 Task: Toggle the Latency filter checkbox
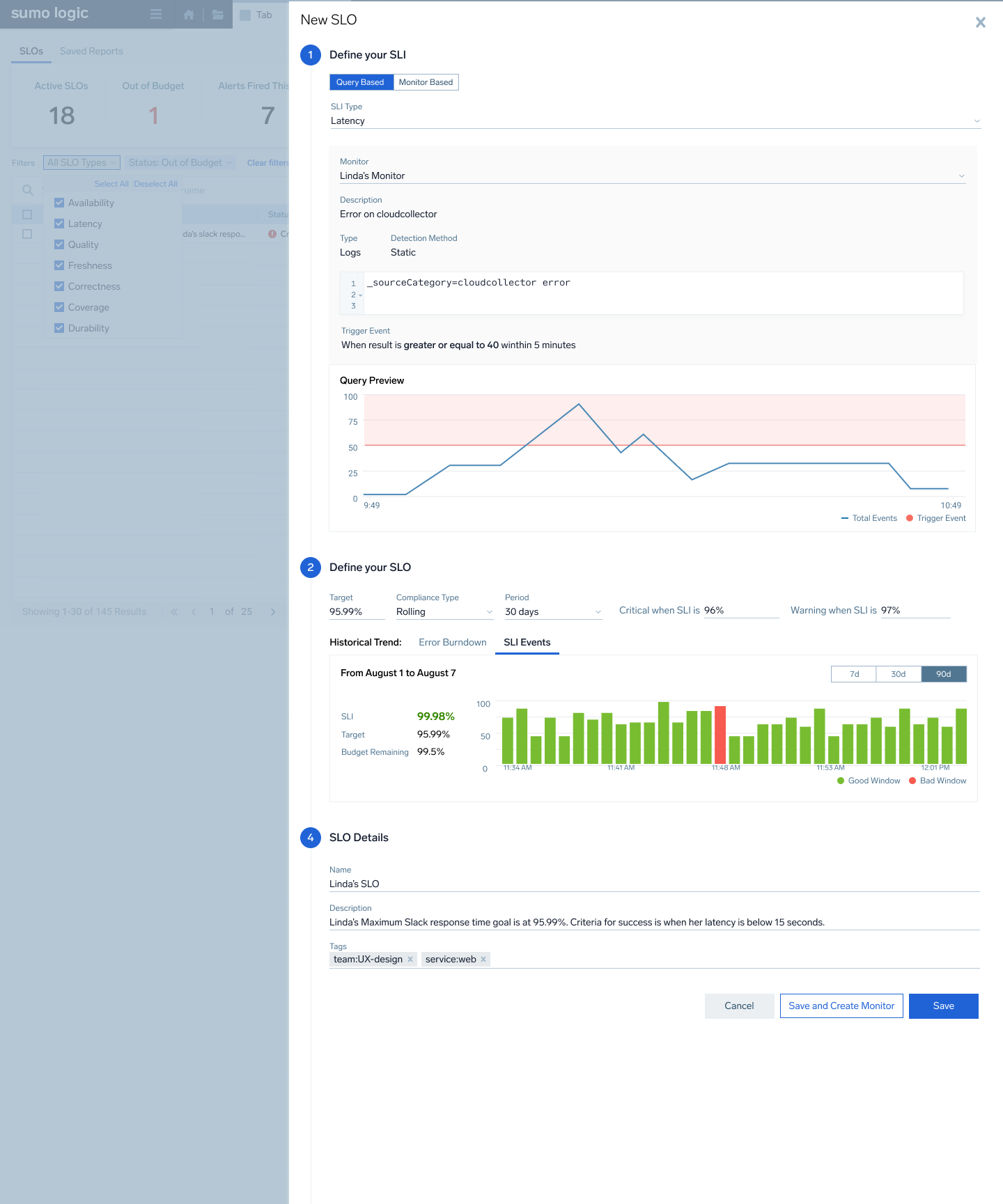tap(59, 224)
